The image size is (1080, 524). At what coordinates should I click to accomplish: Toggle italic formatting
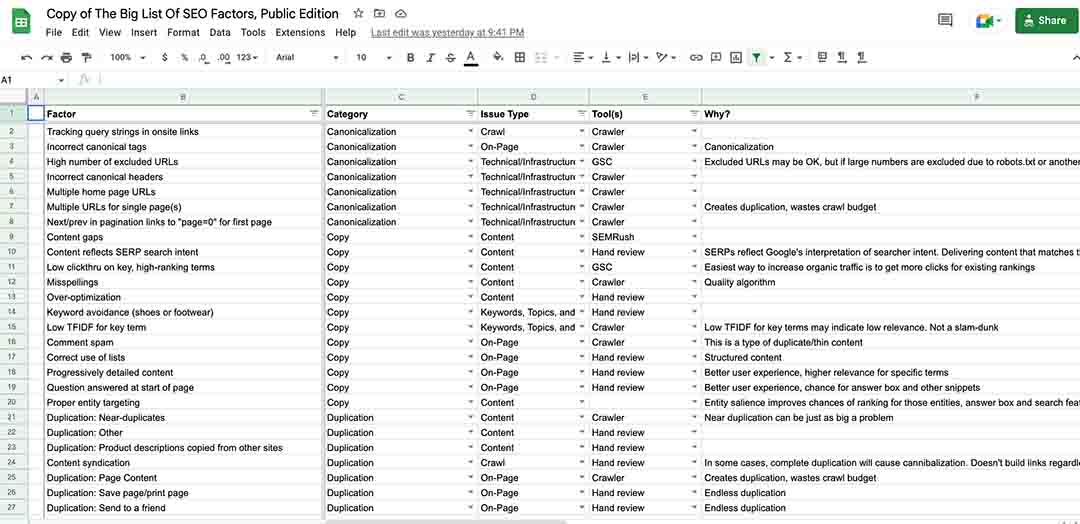(430, 58)
